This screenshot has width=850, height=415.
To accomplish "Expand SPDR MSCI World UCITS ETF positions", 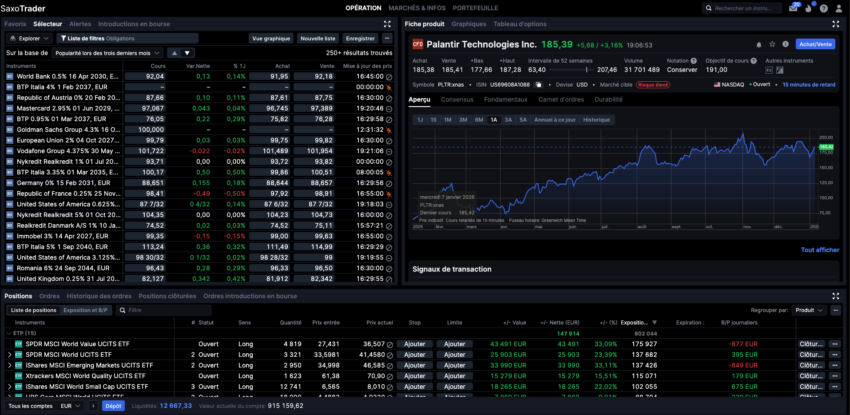I will 9,355.
